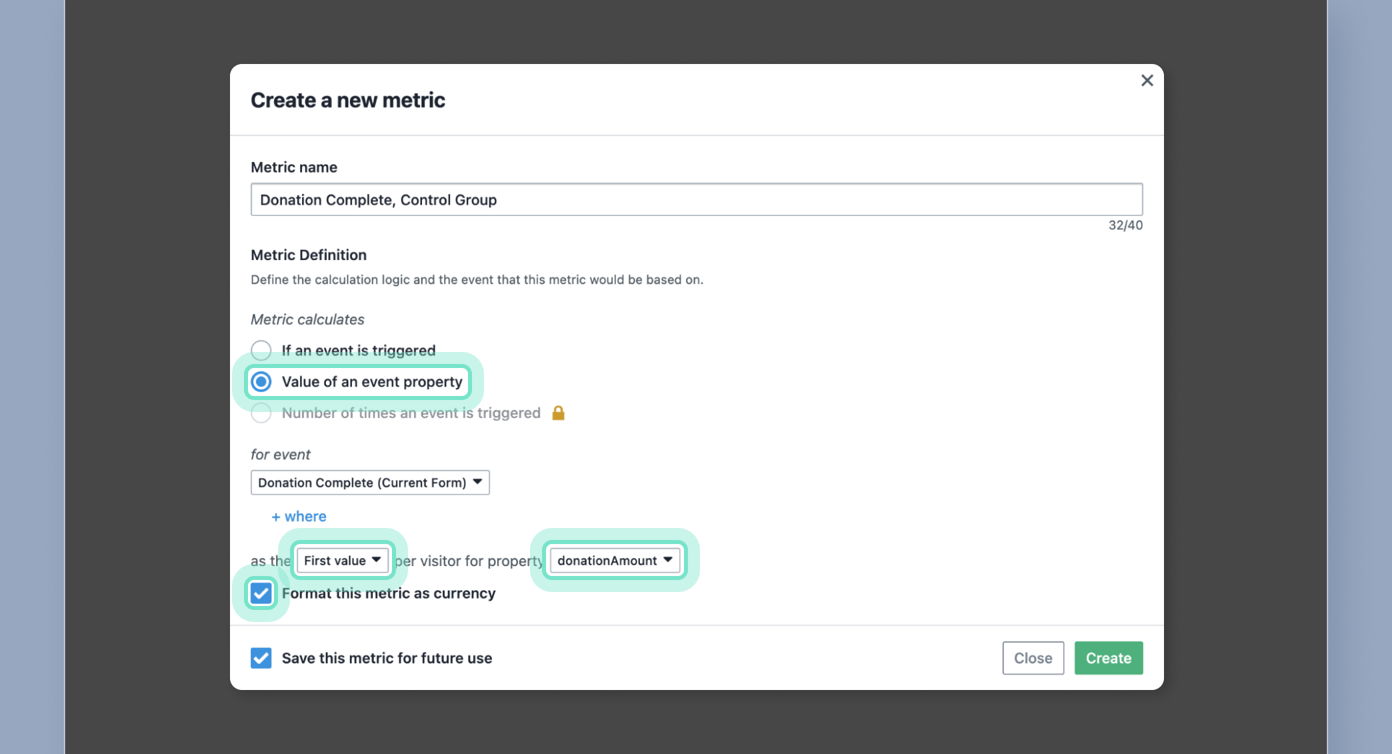Click the chevron on the donationAmount selector

point(668,560)
